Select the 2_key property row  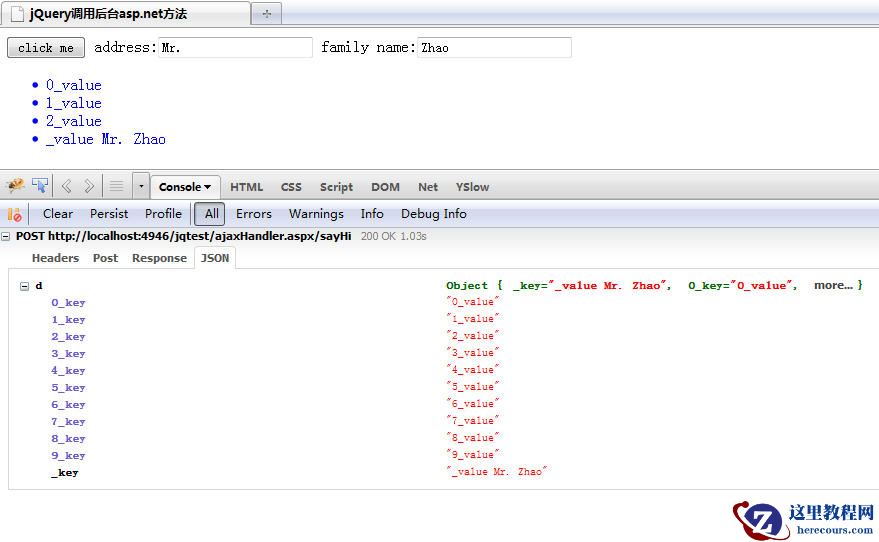(x=68, y=336)
